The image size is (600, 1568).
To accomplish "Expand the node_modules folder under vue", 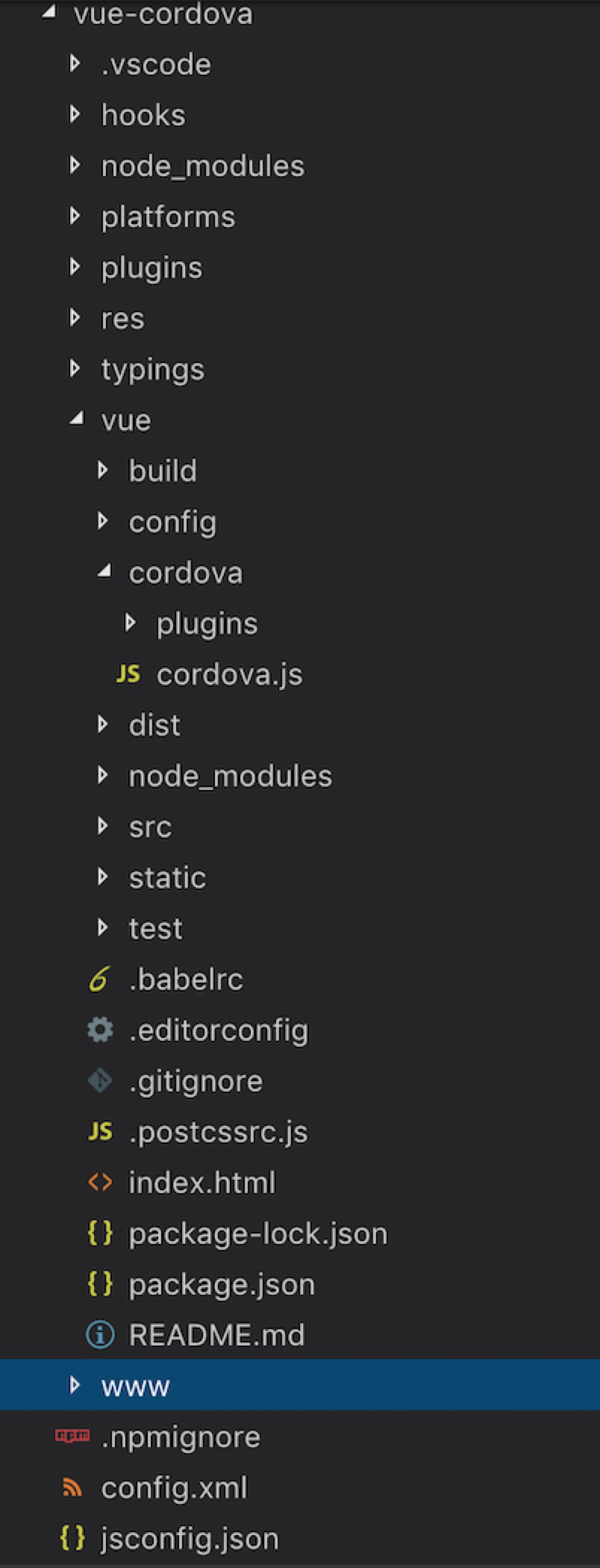I will (x=103, y=776).
